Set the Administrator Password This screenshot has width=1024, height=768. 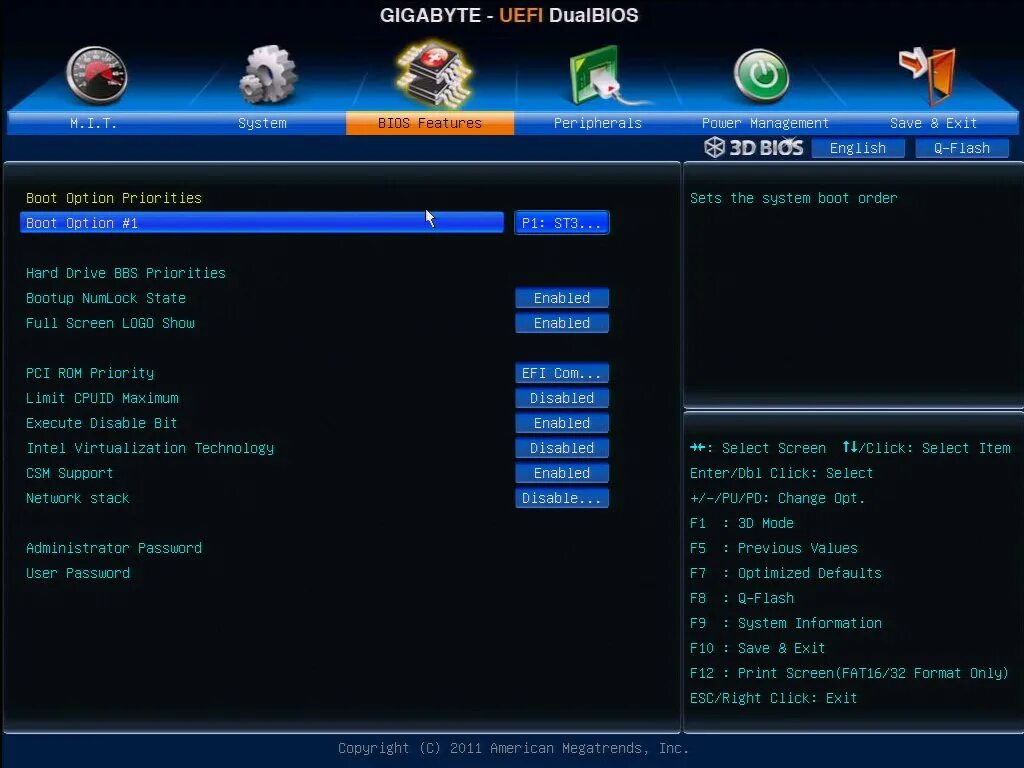tap(114, 548)
